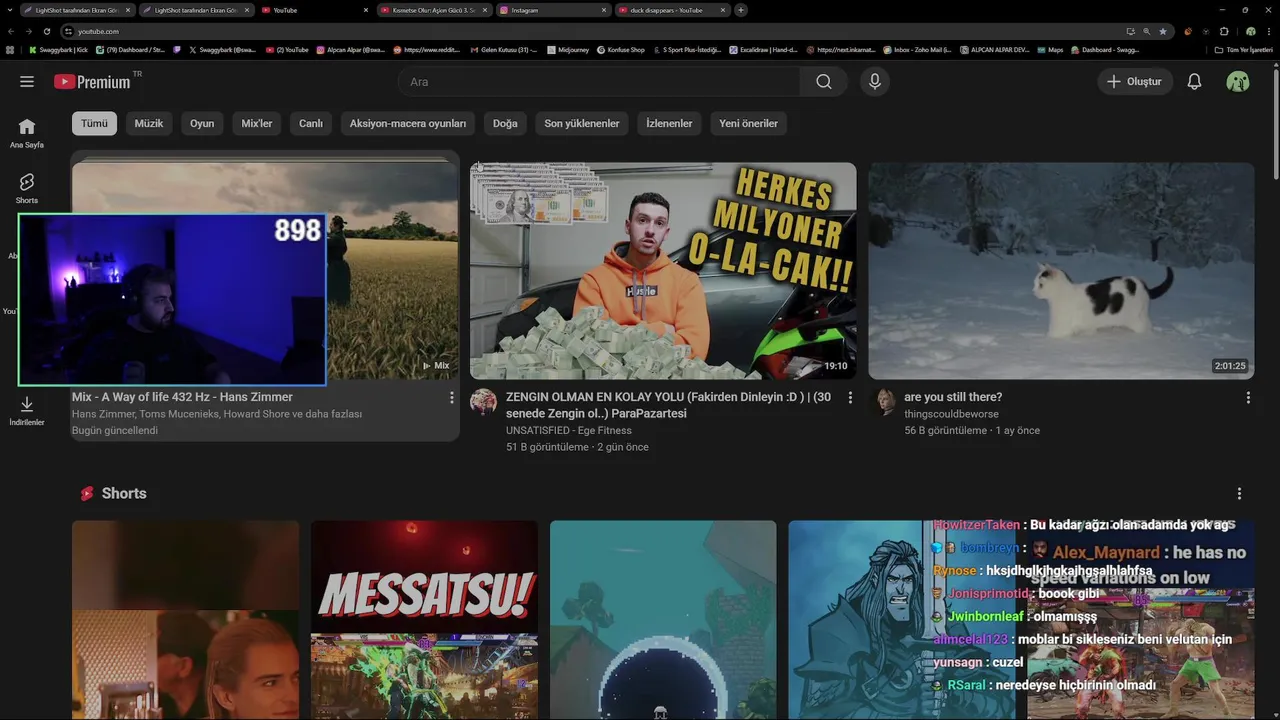Reload the page in the browser
This screenshot has width=1280, height=720.
(46, 31)
